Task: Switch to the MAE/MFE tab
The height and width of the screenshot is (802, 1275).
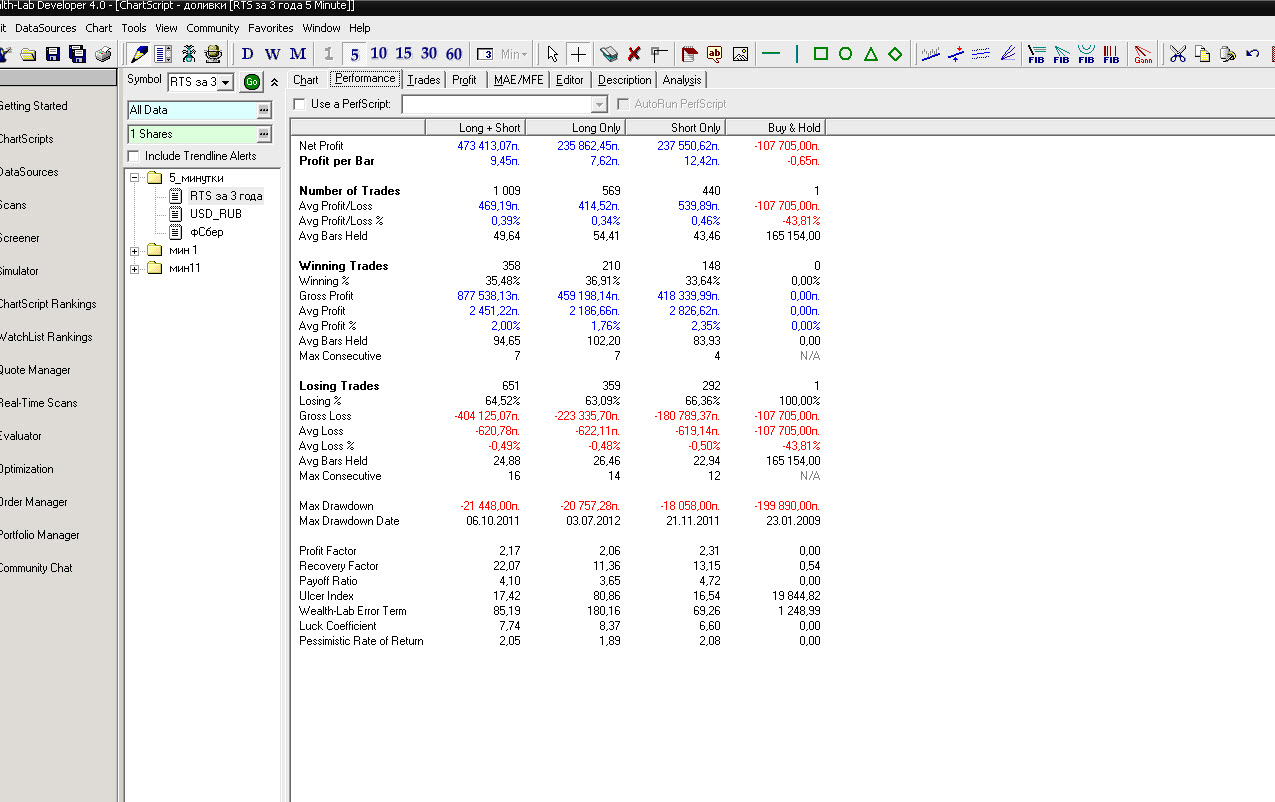Action: (518, 80)
